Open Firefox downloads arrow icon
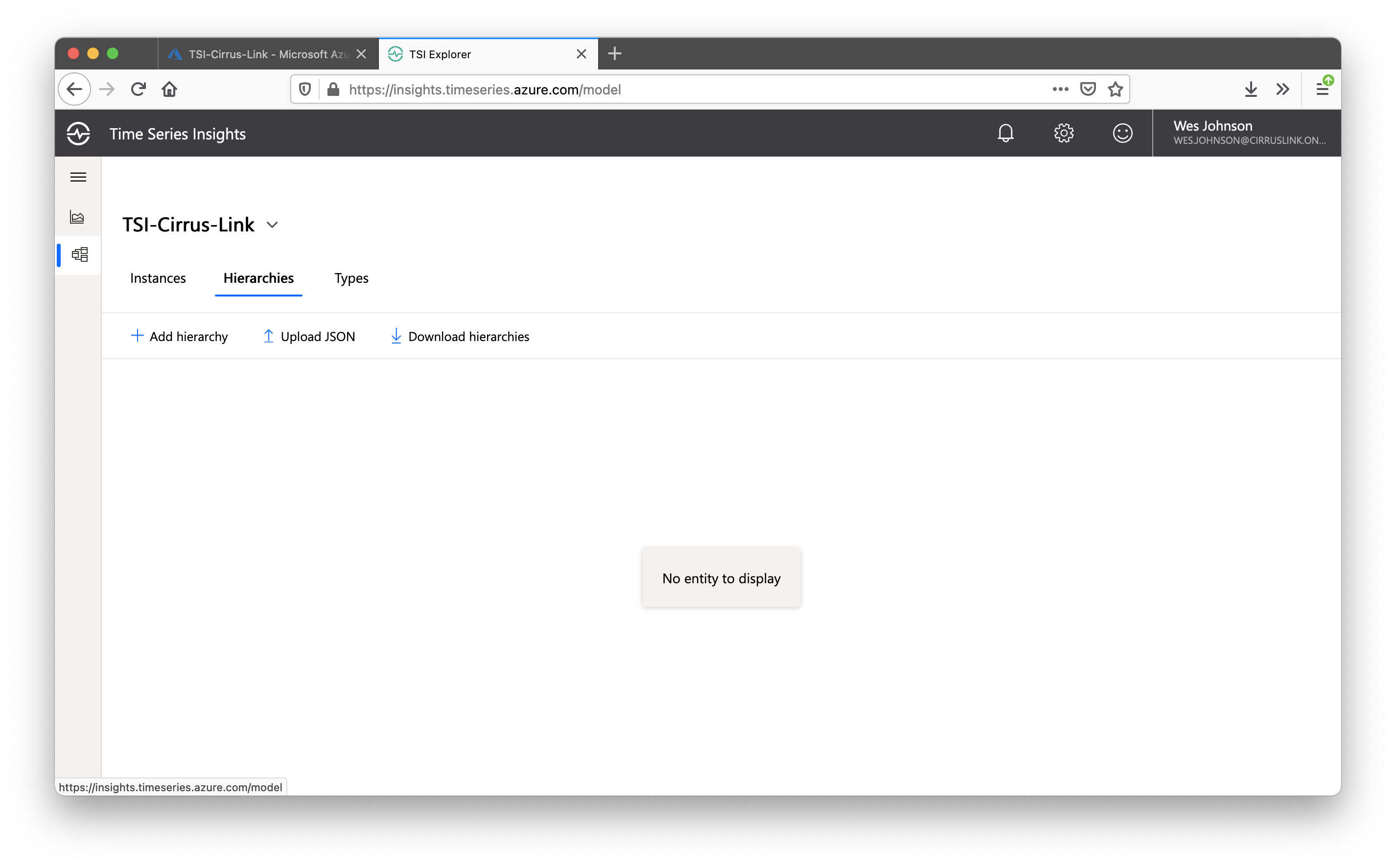This screenshot has height=868, width=1396. coord(1250,89)
